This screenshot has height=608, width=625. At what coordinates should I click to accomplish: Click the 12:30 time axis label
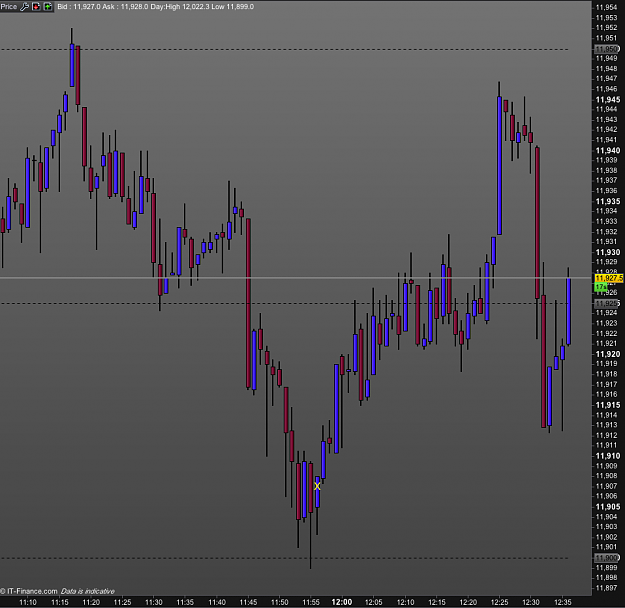point(531,602)
